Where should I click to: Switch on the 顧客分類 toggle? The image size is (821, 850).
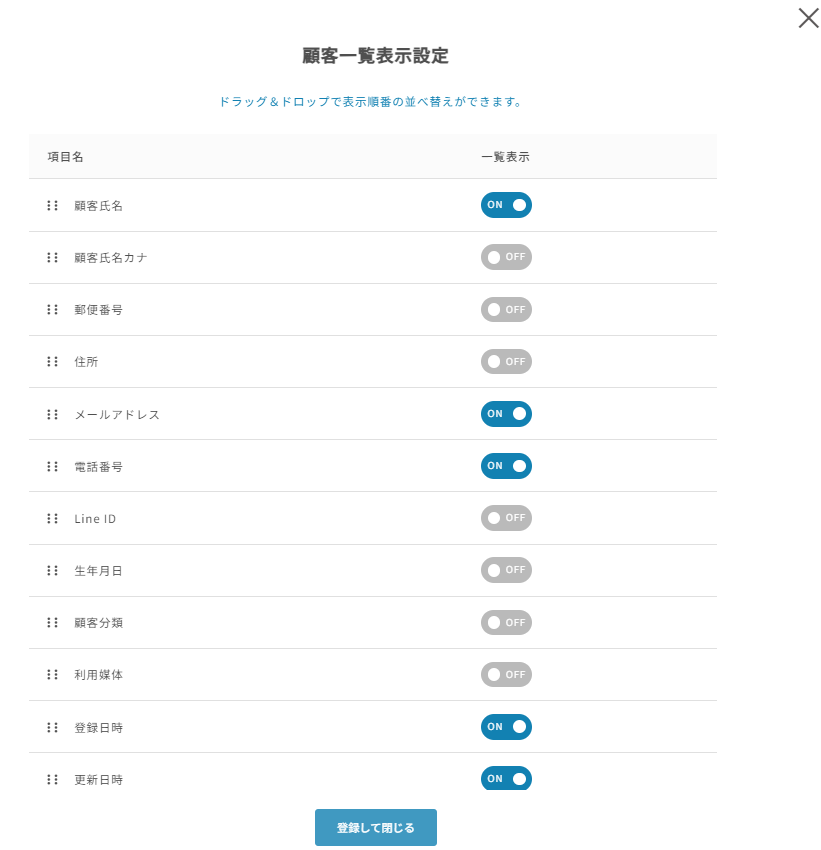point(506,622)
